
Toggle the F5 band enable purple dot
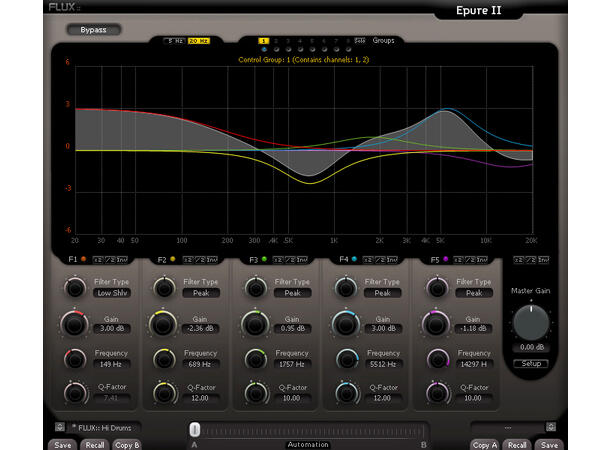(445, 259)
